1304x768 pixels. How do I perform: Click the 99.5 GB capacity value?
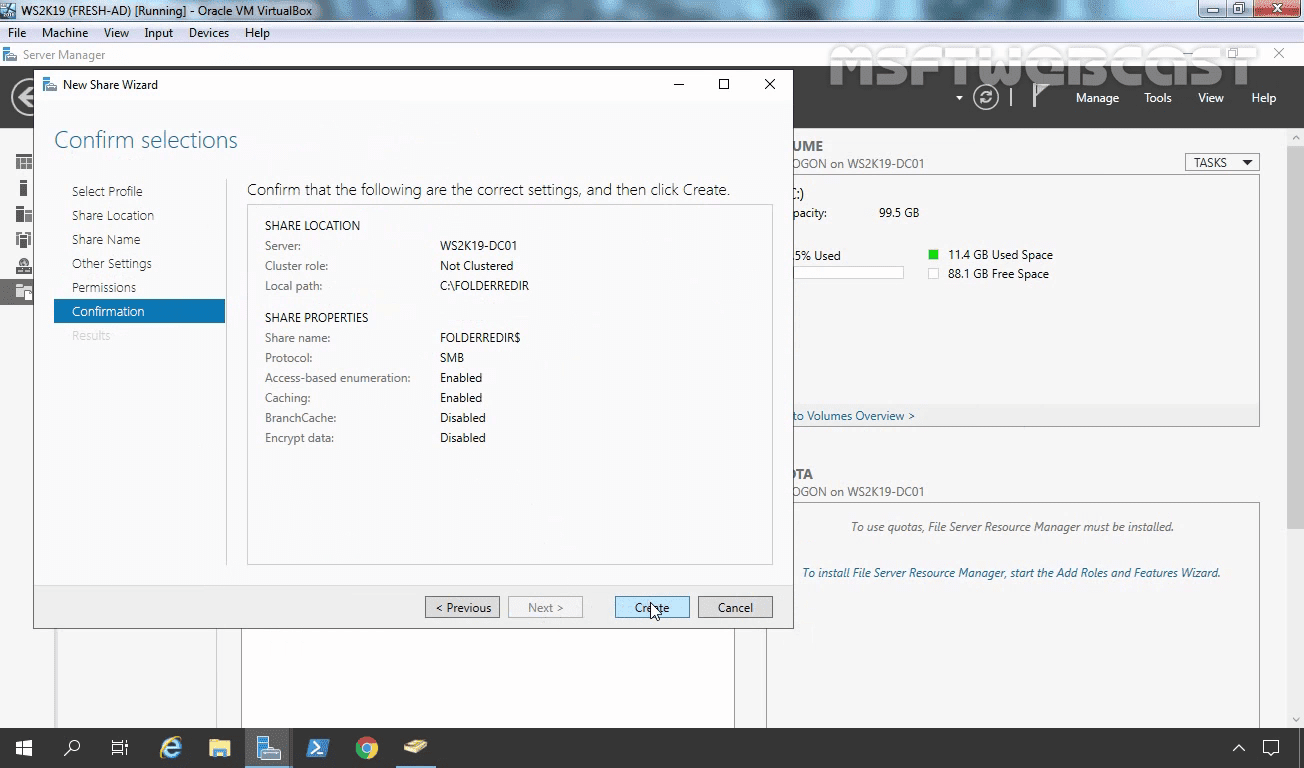point(899,213)
